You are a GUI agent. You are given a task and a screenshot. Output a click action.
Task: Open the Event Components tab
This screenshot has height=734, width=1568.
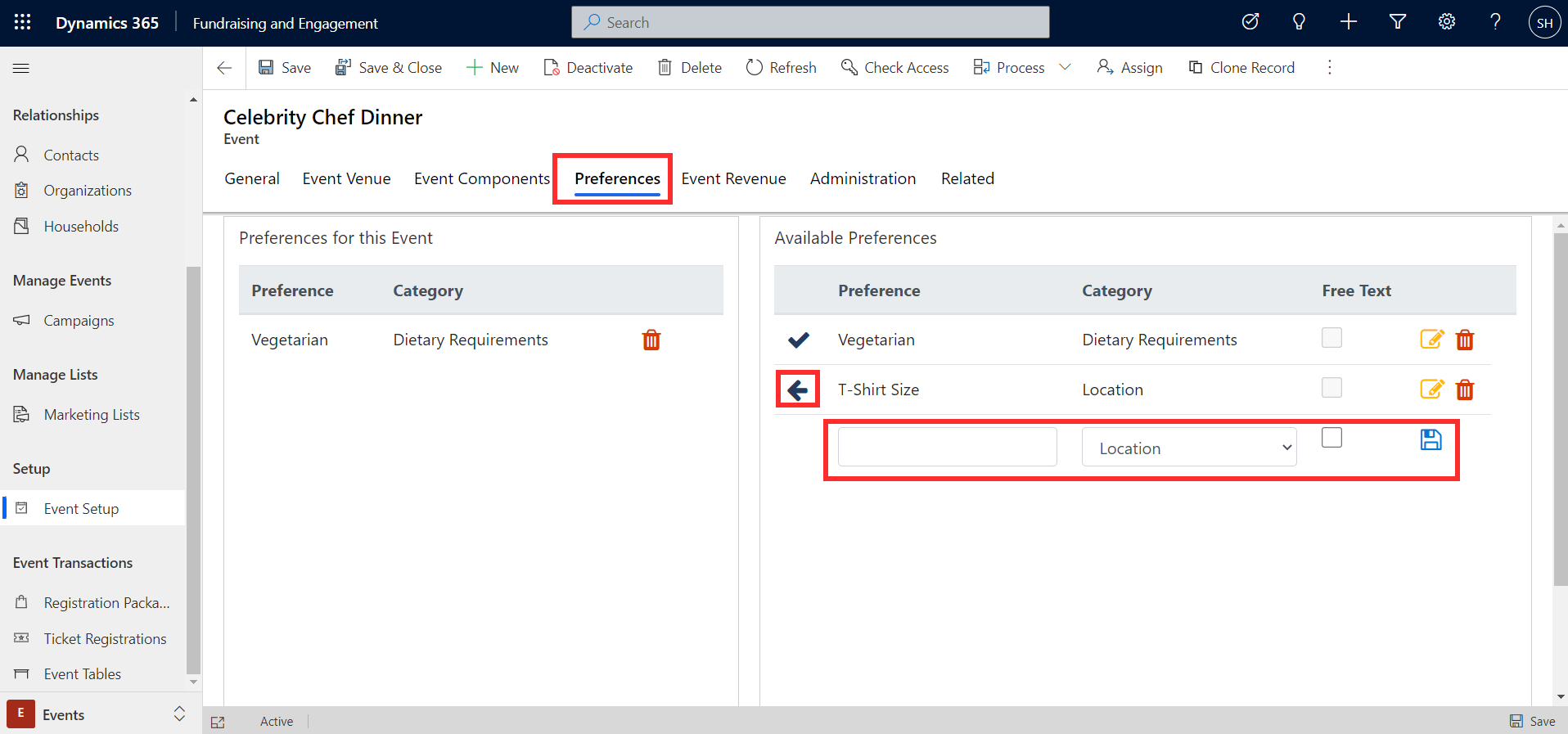[482, 178]
